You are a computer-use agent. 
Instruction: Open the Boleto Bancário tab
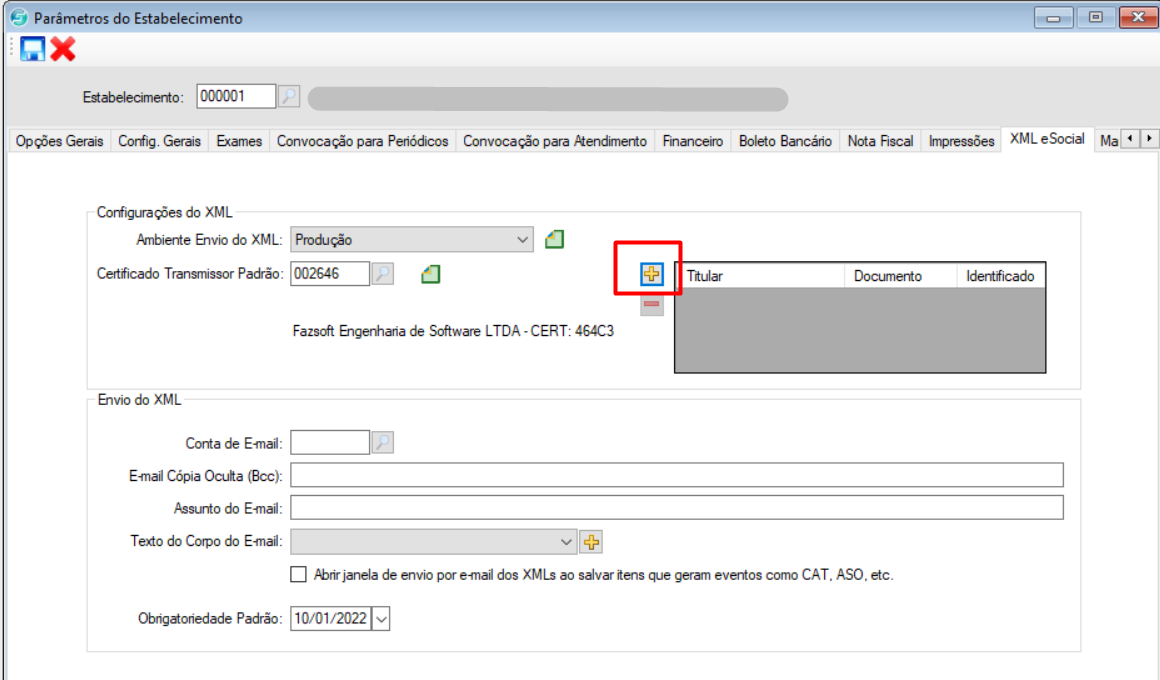[x=785, y=141]
